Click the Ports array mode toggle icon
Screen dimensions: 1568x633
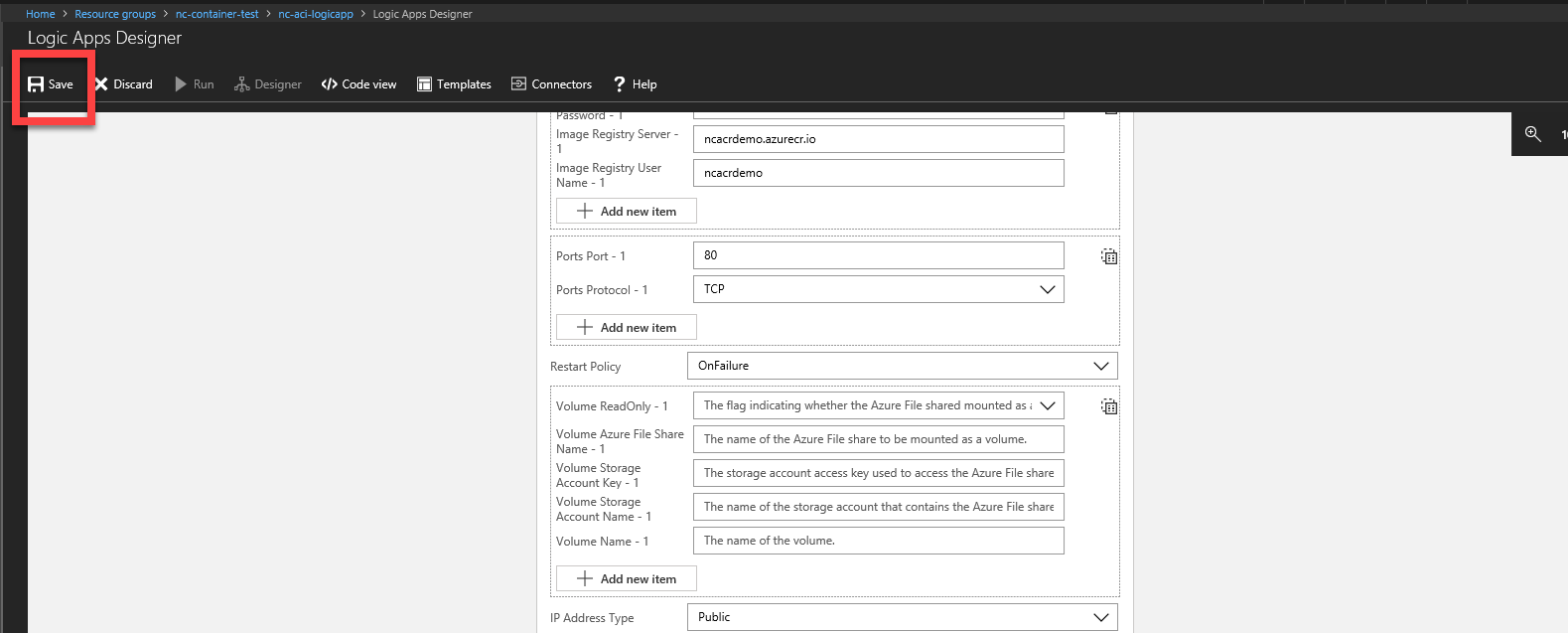(x=1109, y=256)
